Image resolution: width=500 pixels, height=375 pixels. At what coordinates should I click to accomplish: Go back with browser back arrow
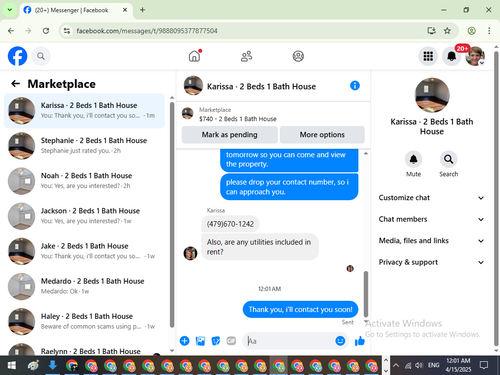point(11,31)
